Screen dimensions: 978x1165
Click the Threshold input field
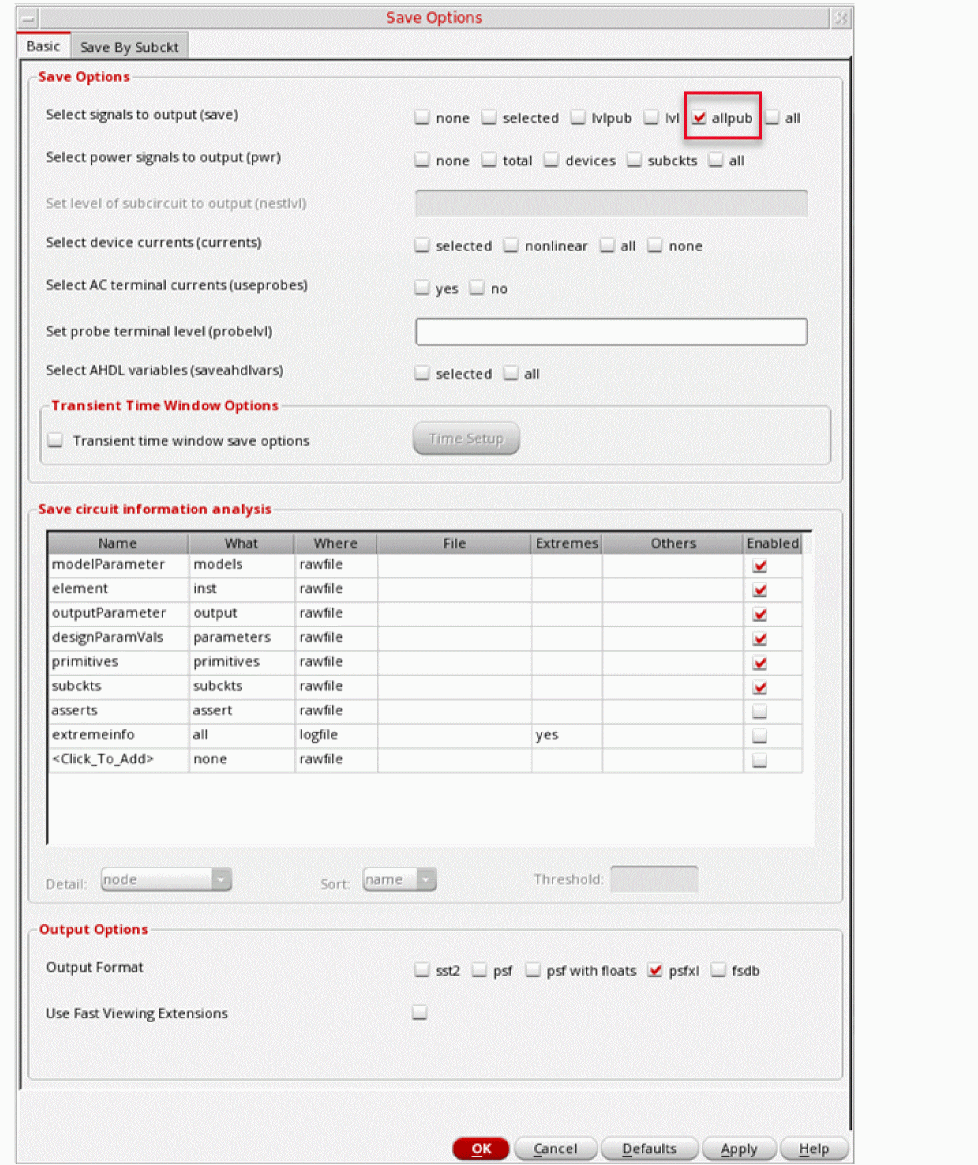[x=654, y=879]
